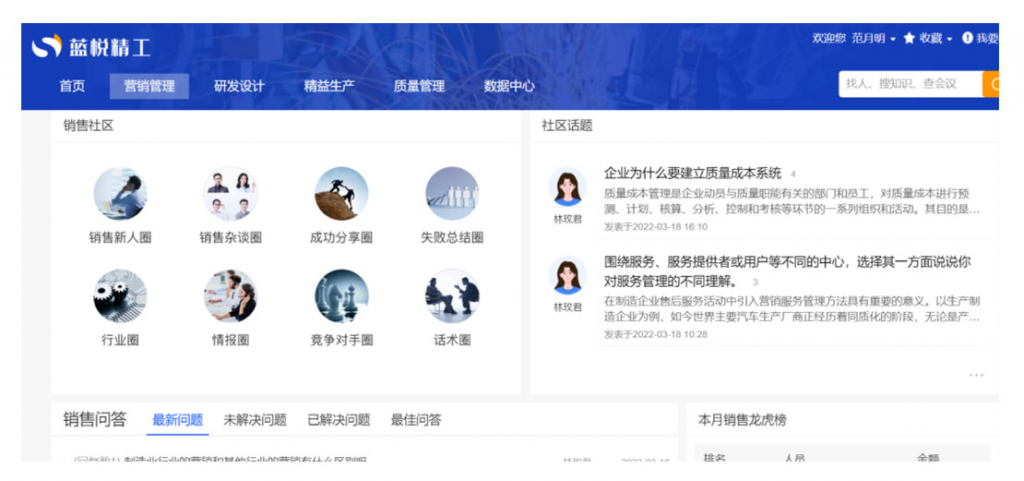Click the search input field
1024x481 pixels.
pyautogui.click(x=910, y=84)
